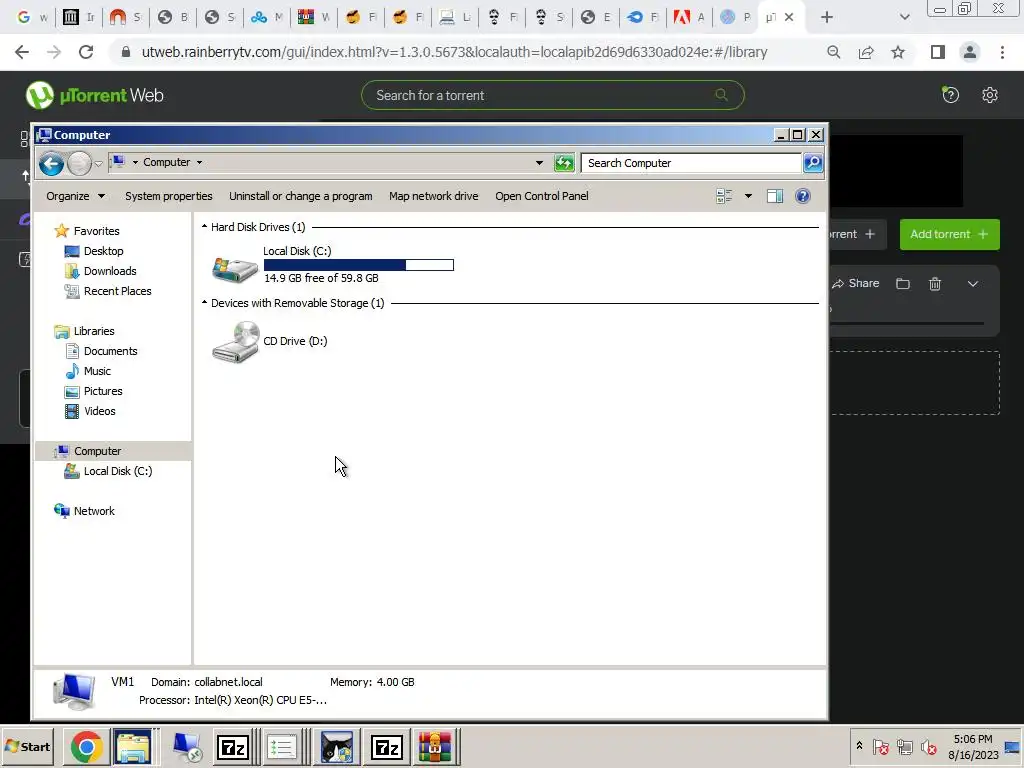Expand the Computer breadcrumb arrow in address bar
This screenshot has height=768, width=1024.
[199, 162]
